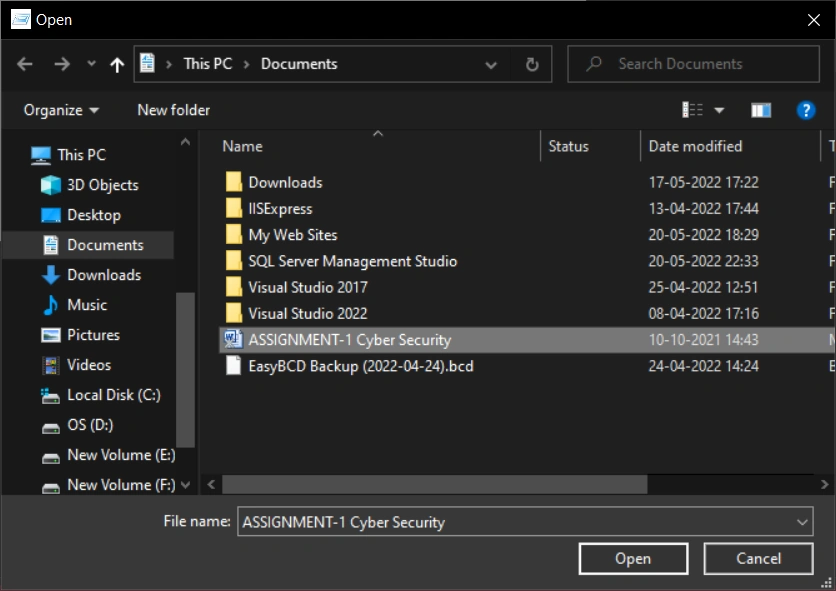Select EasyBCD Backup (2022-04-24).bcd file

[360, 366]
